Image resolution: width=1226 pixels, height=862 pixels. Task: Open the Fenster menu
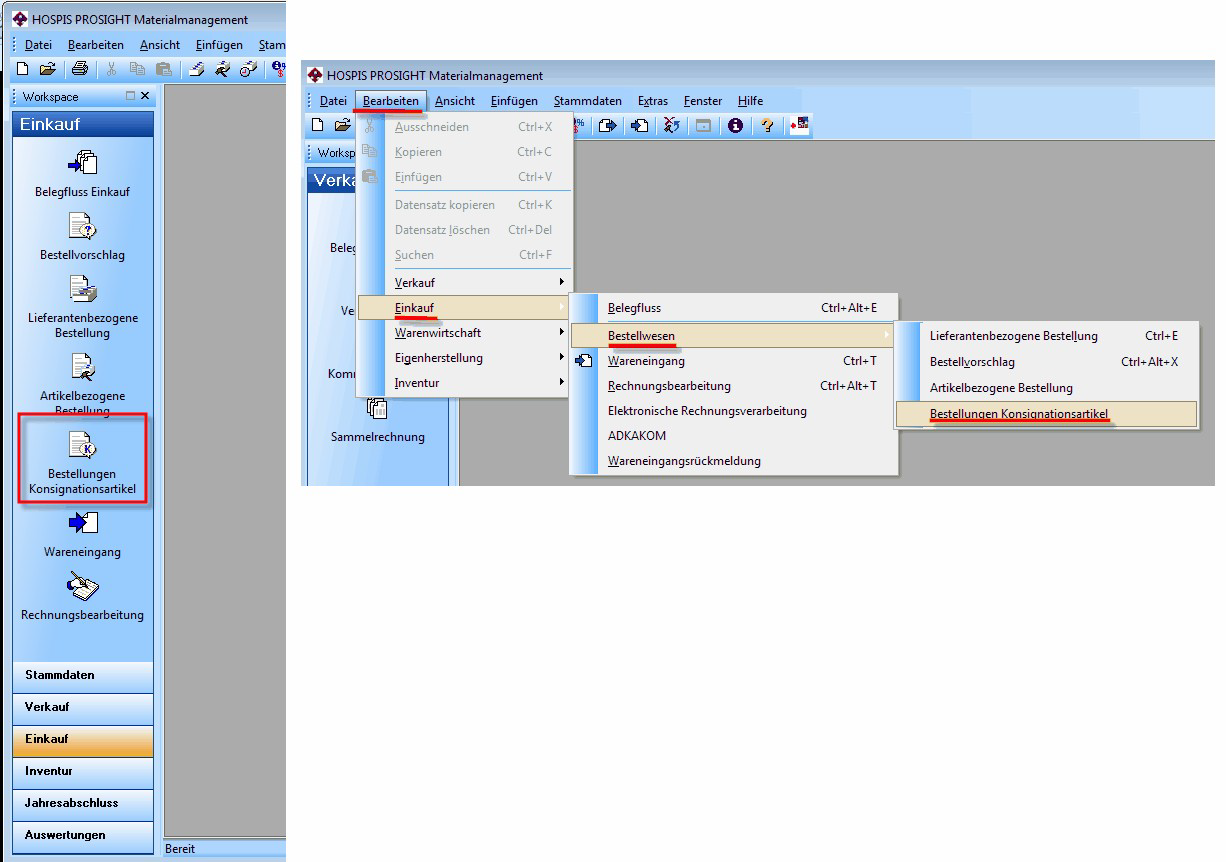(703, 101)
